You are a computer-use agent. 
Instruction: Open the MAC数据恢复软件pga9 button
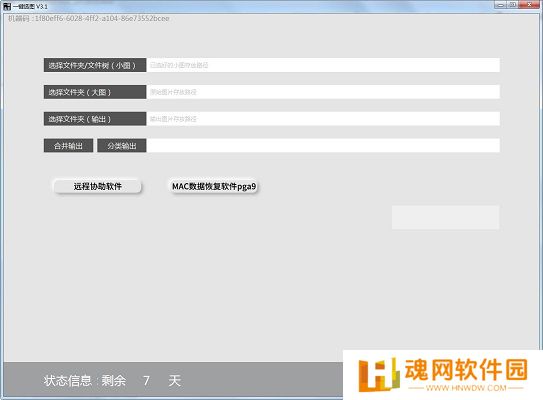(214, 186)
